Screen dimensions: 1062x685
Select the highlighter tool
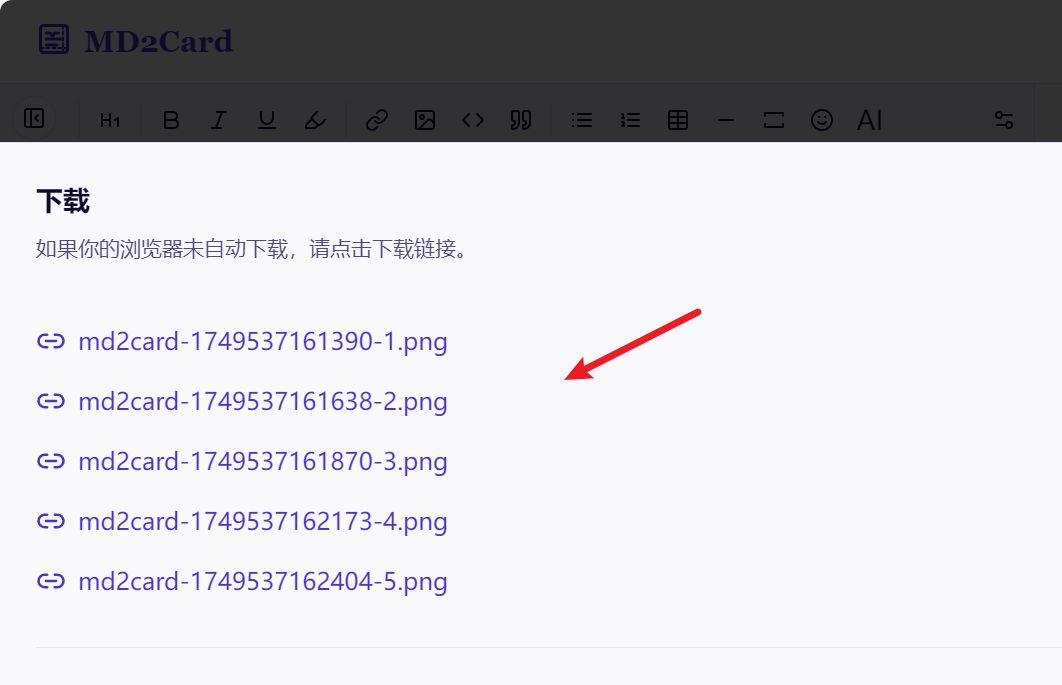(315, 120)
